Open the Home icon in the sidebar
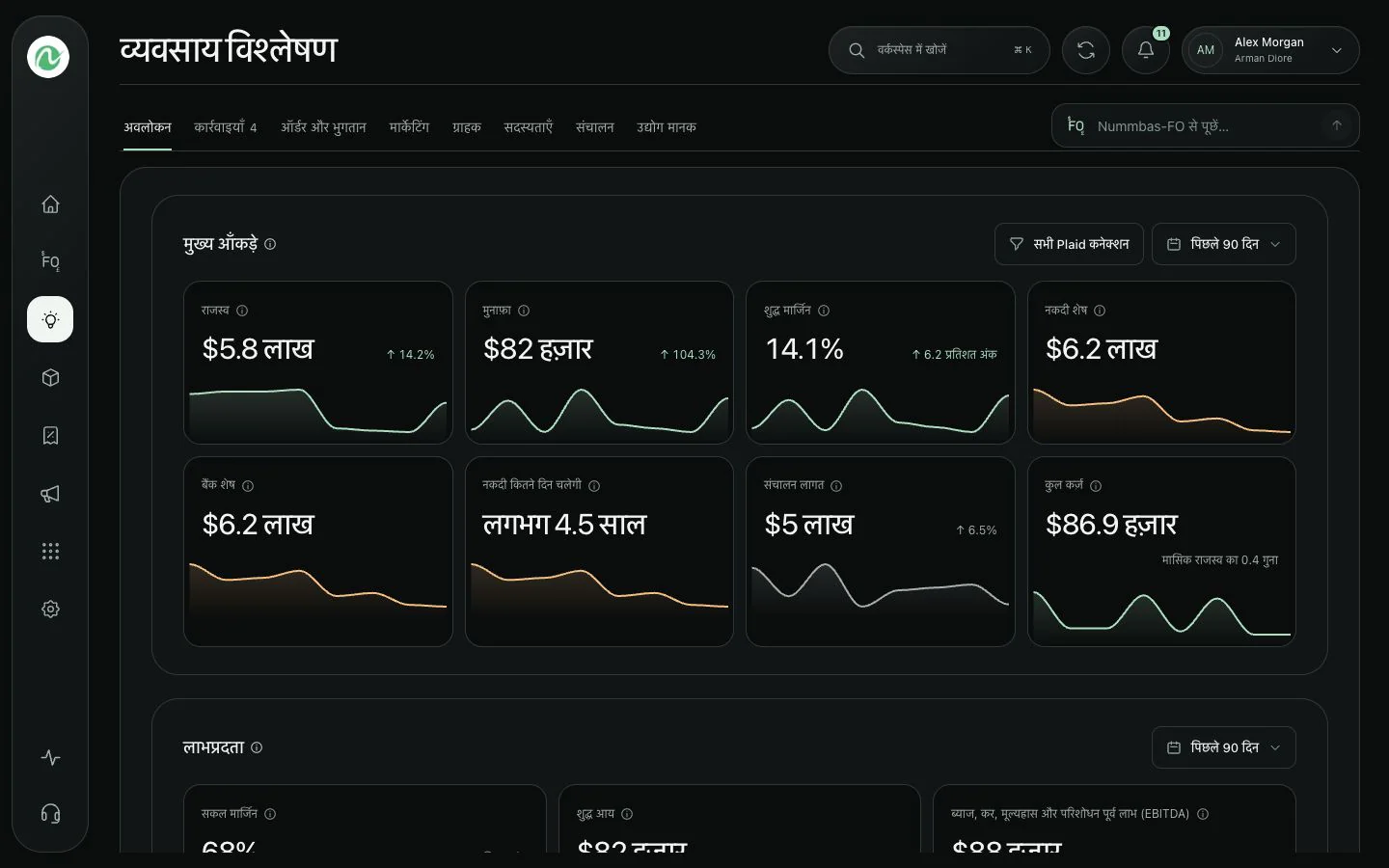Image resolution: width=1389 pixels, height=868 pixels. coord(50,204)
